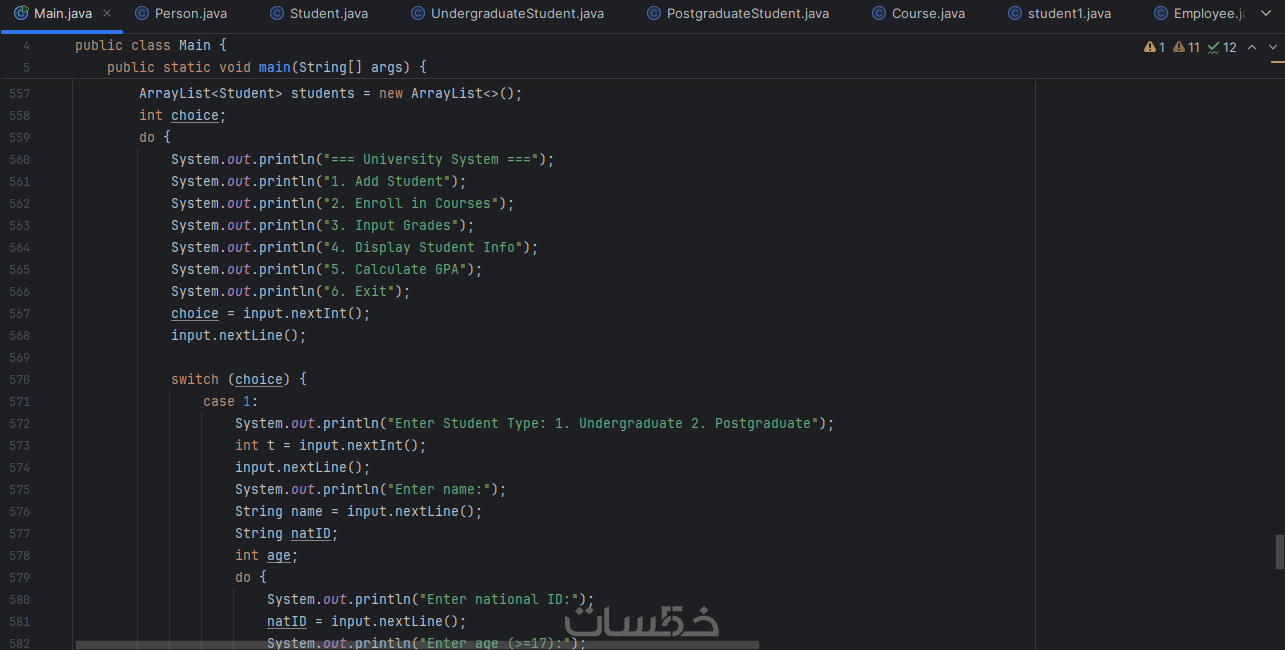Click line number 571 in the gutter

point(19,401)
